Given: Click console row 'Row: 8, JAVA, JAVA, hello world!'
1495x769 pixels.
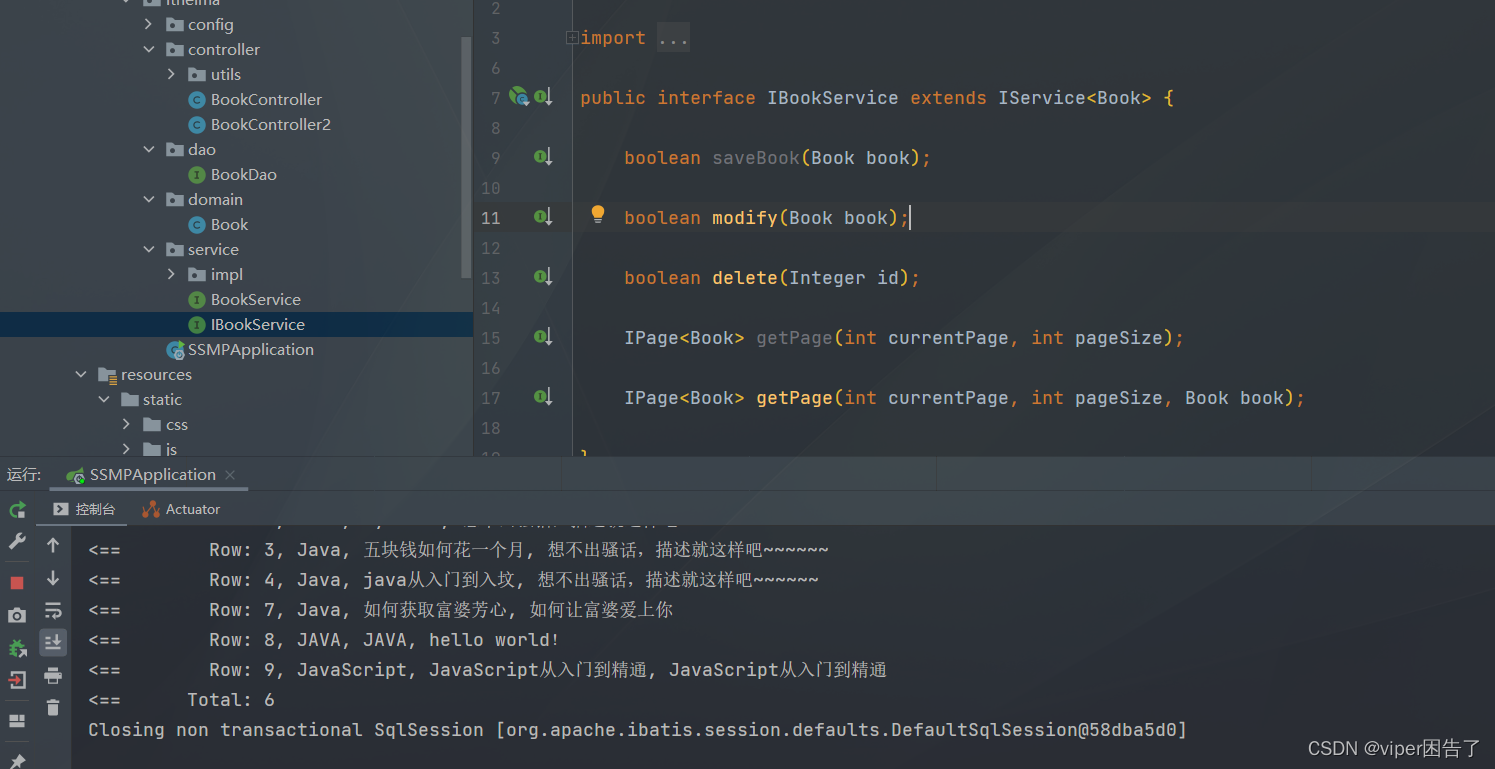Looking at the screenshot, I should 384,640.
